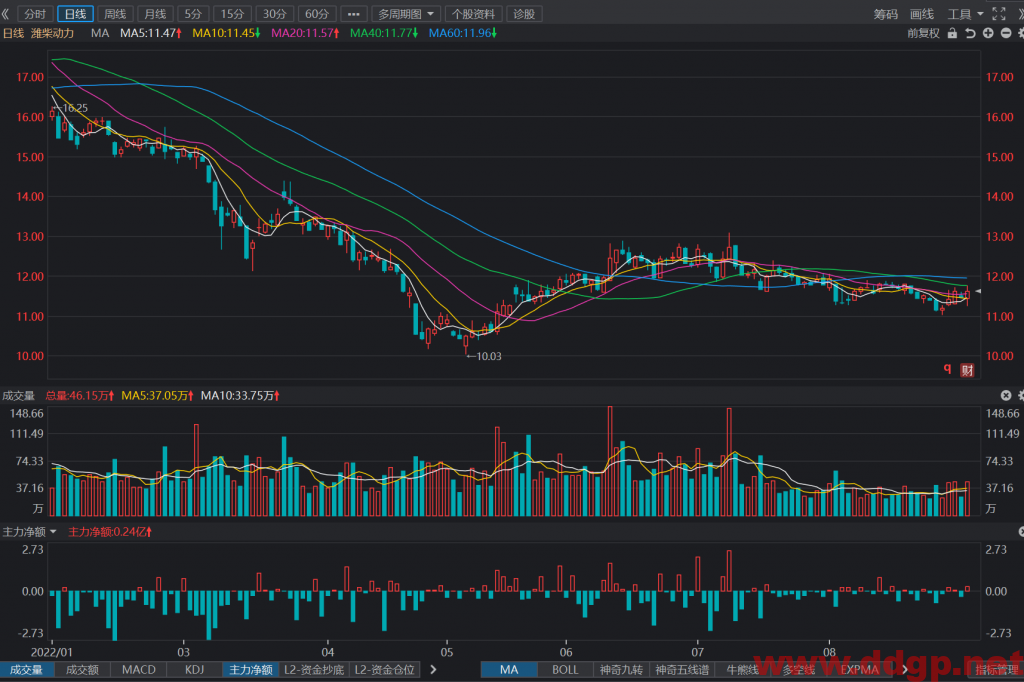Open main chart settings gear
The width and height of the screenshot is (1024, 682).
(1021, 33)
